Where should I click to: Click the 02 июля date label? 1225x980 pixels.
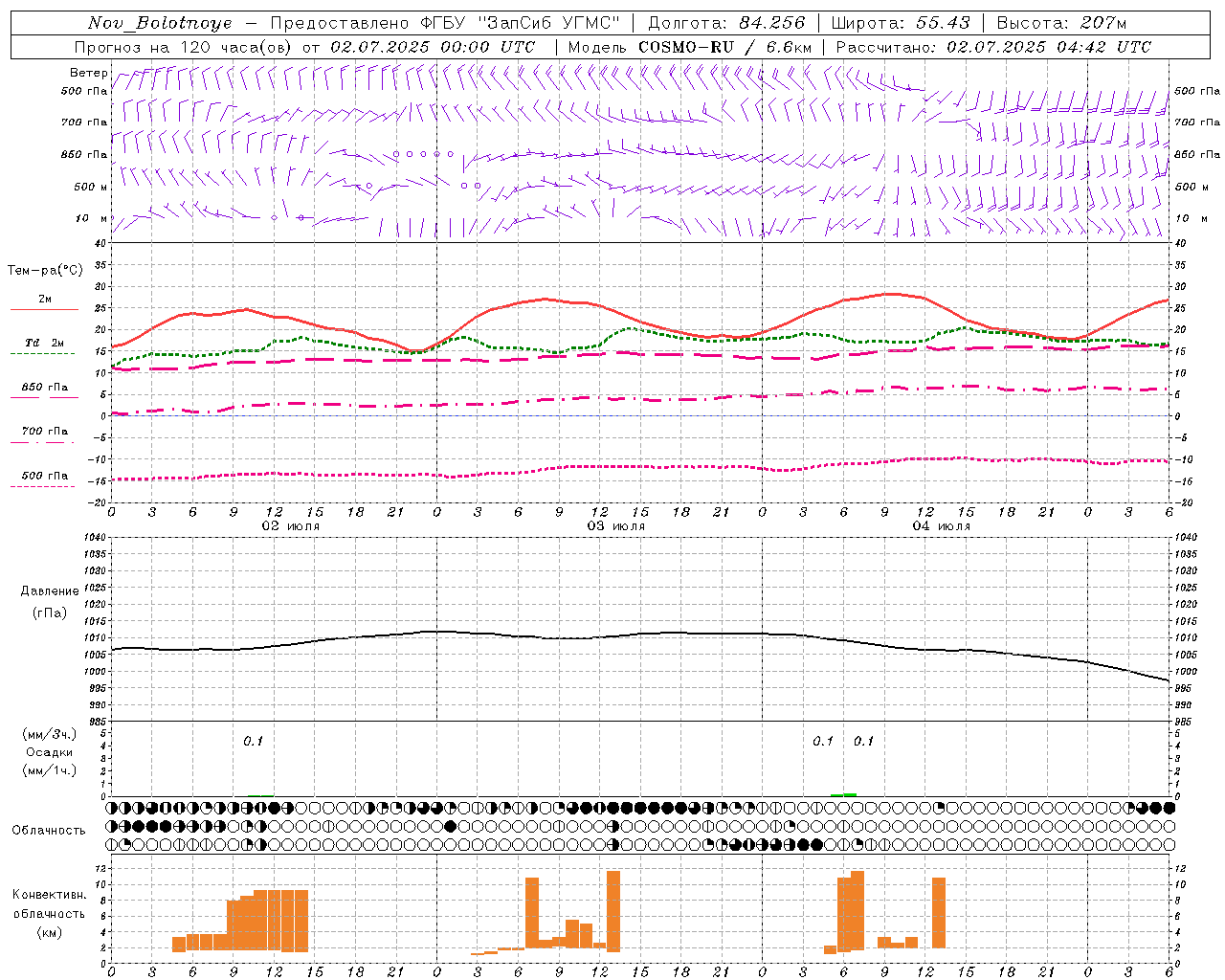pyautogui.click(x=291, y=526)
